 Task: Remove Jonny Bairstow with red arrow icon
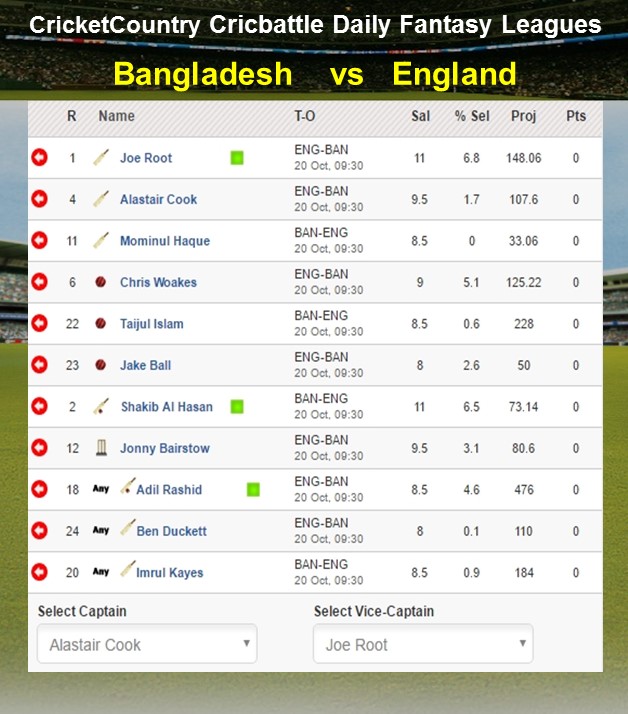tap(40, 448)
